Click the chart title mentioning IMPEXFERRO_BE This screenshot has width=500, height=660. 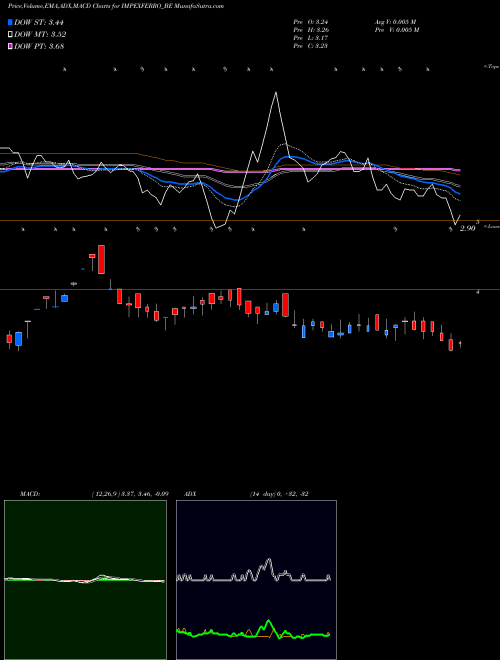[x=116, y=6]
